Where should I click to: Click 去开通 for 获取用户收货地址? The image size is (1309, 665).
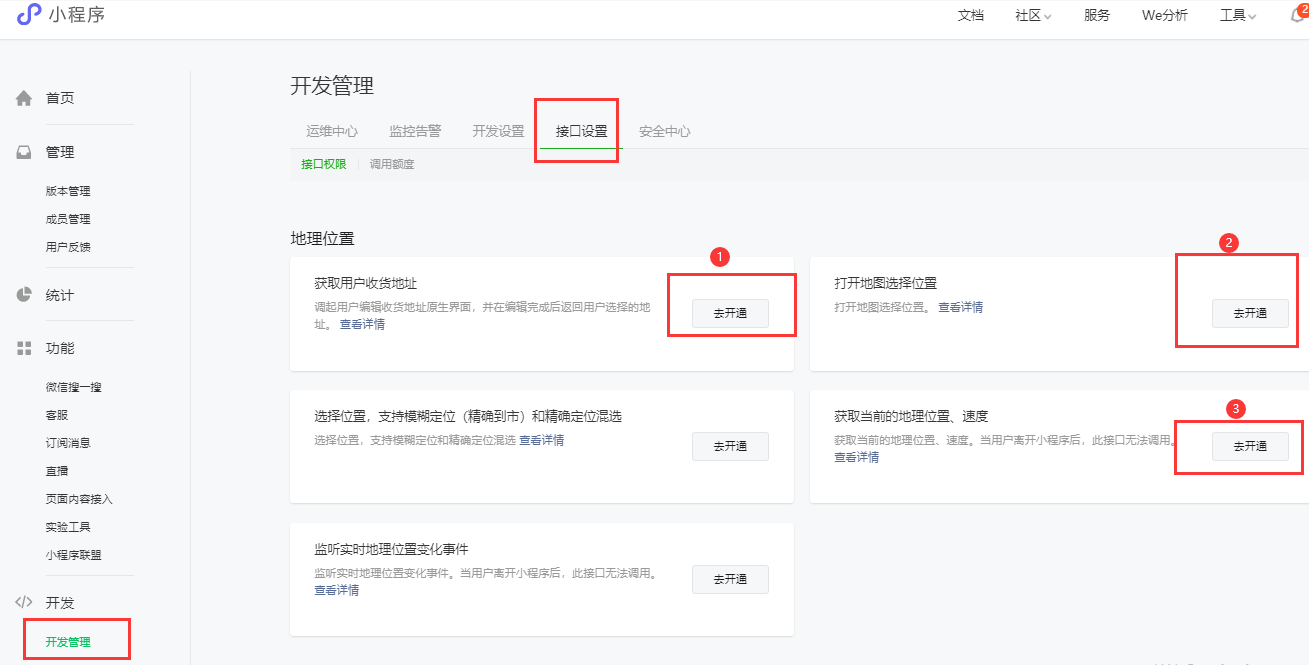(730, 313)
